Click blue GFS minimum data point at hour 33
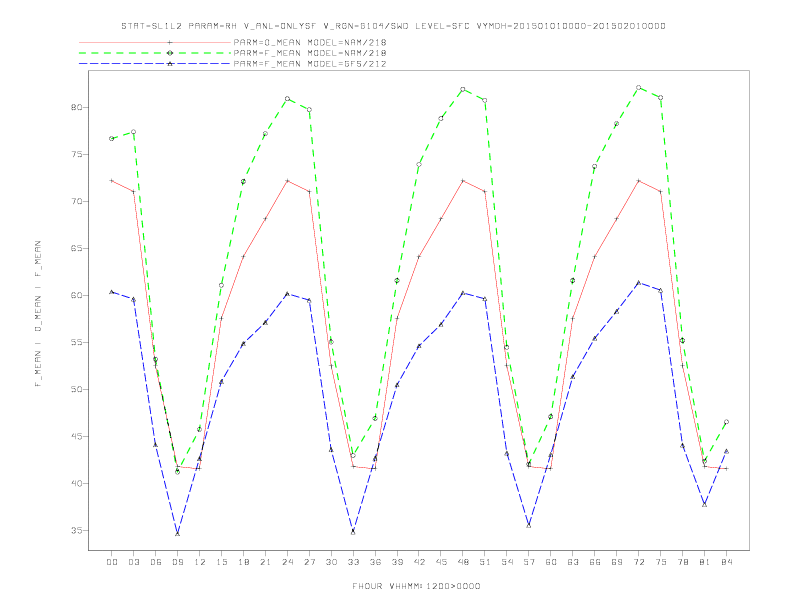This screenshot has height=612, width=792. click(353, 532)
